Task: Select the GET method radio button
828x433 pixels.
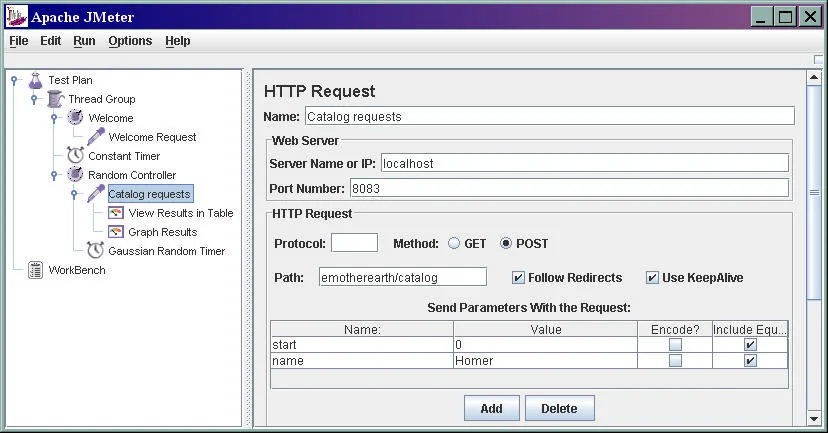Action: 454,243
